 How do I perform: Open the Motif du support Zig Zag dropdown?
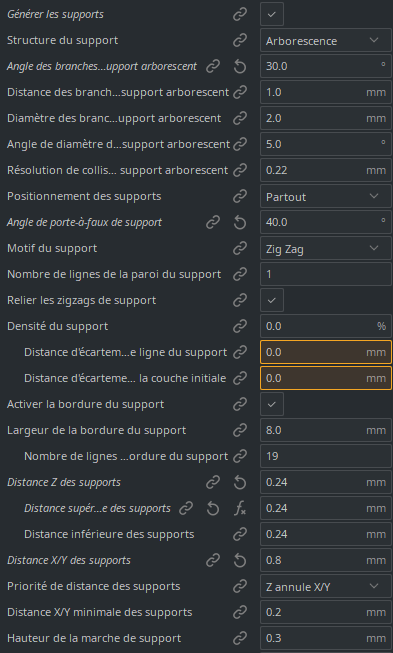tap(326, 248)
